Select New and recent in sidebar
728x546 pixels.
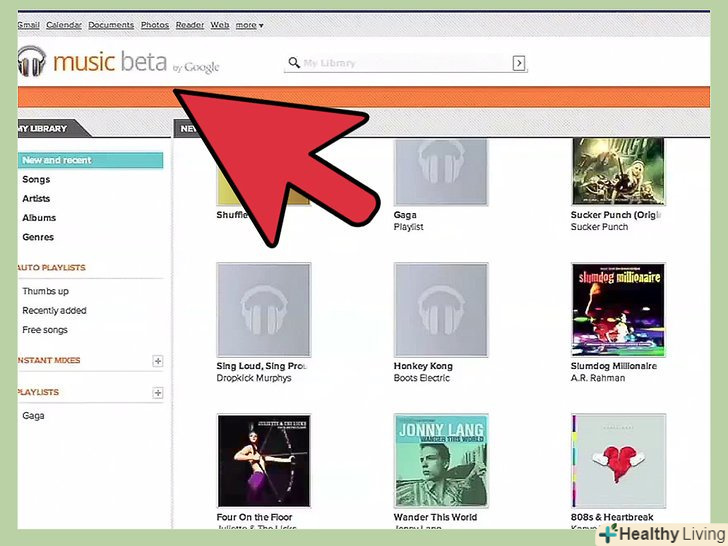(91, 160)
